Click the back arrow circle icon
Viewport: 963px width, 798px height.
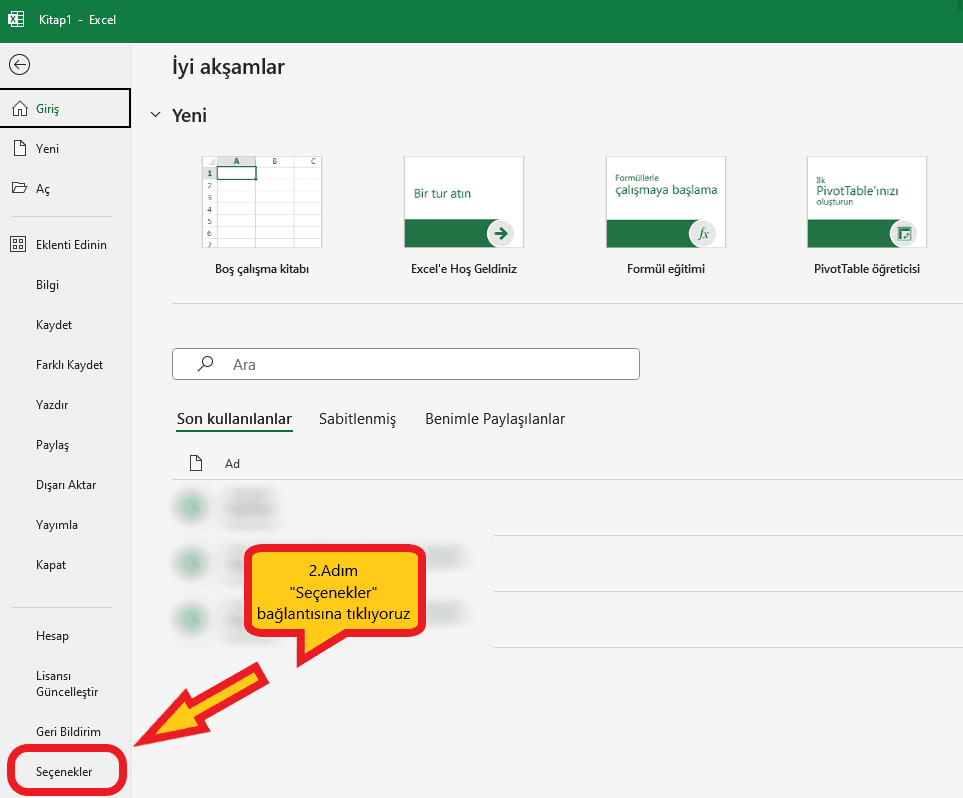click(x=19, y=65)
